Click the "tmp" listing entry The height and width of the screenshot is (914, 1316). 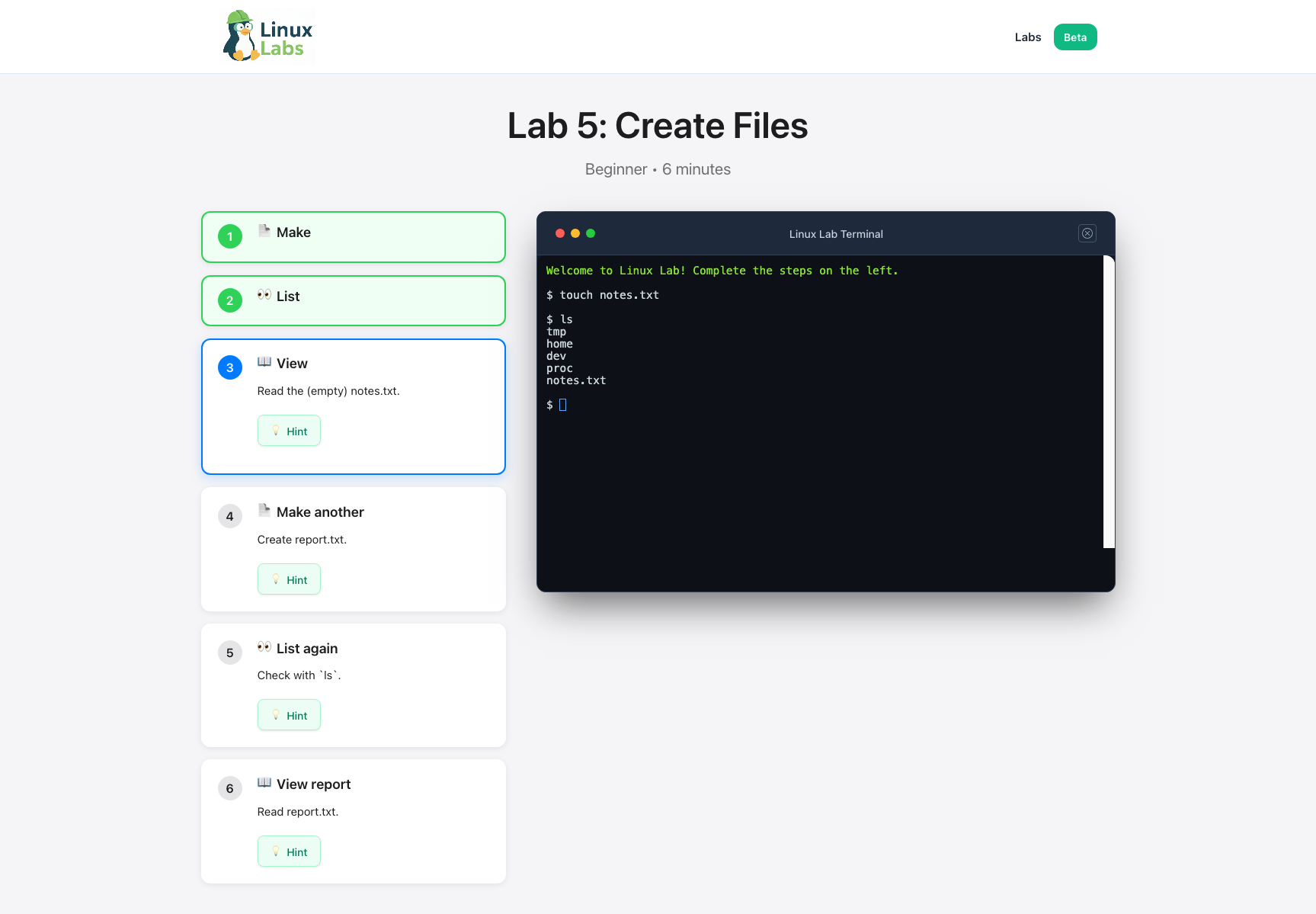pyautogui.click(x=556, y=332)
